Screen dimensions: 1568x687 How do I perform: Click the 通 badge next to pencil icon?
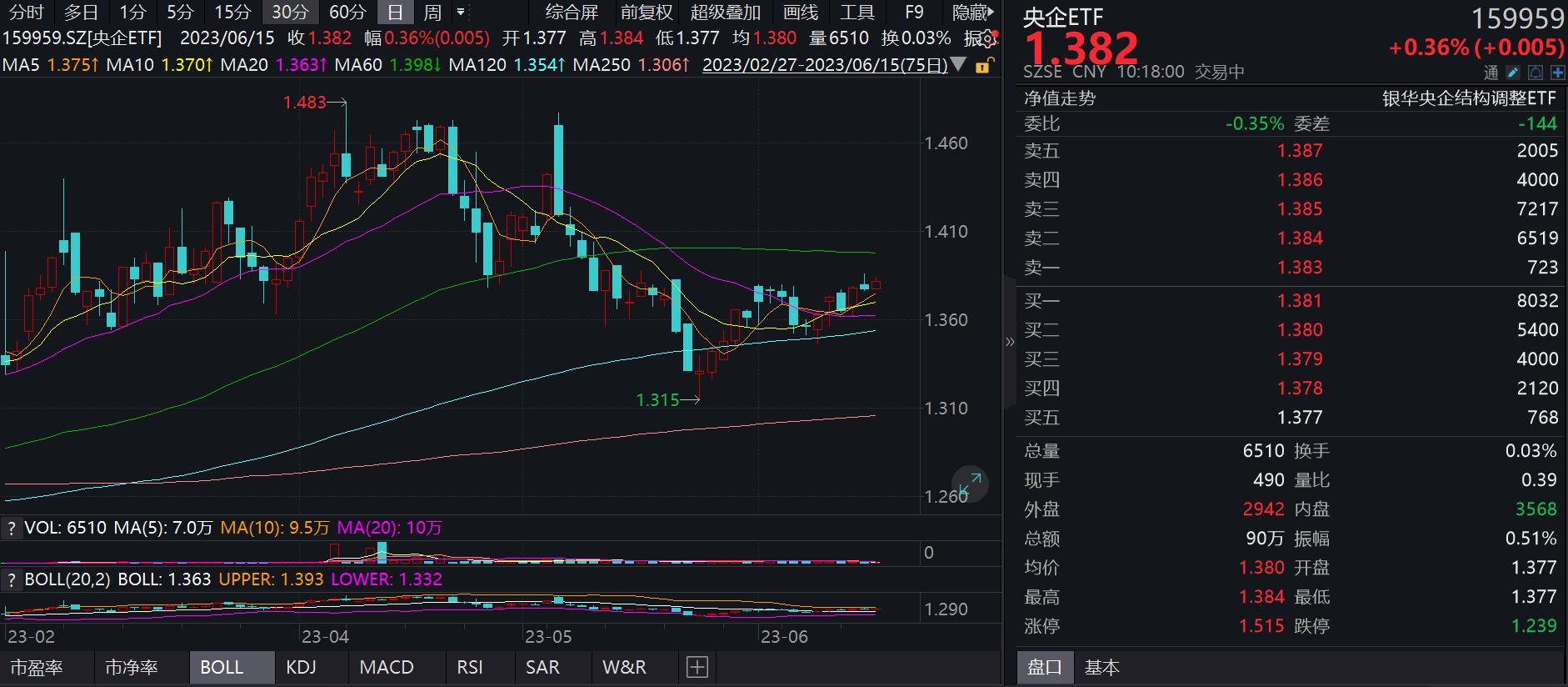pos(1491,73)
